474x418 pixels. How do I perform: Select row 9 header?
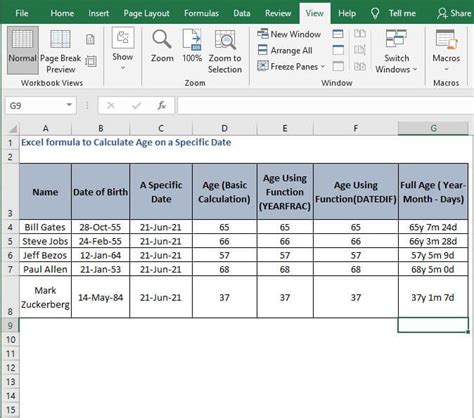11,325
